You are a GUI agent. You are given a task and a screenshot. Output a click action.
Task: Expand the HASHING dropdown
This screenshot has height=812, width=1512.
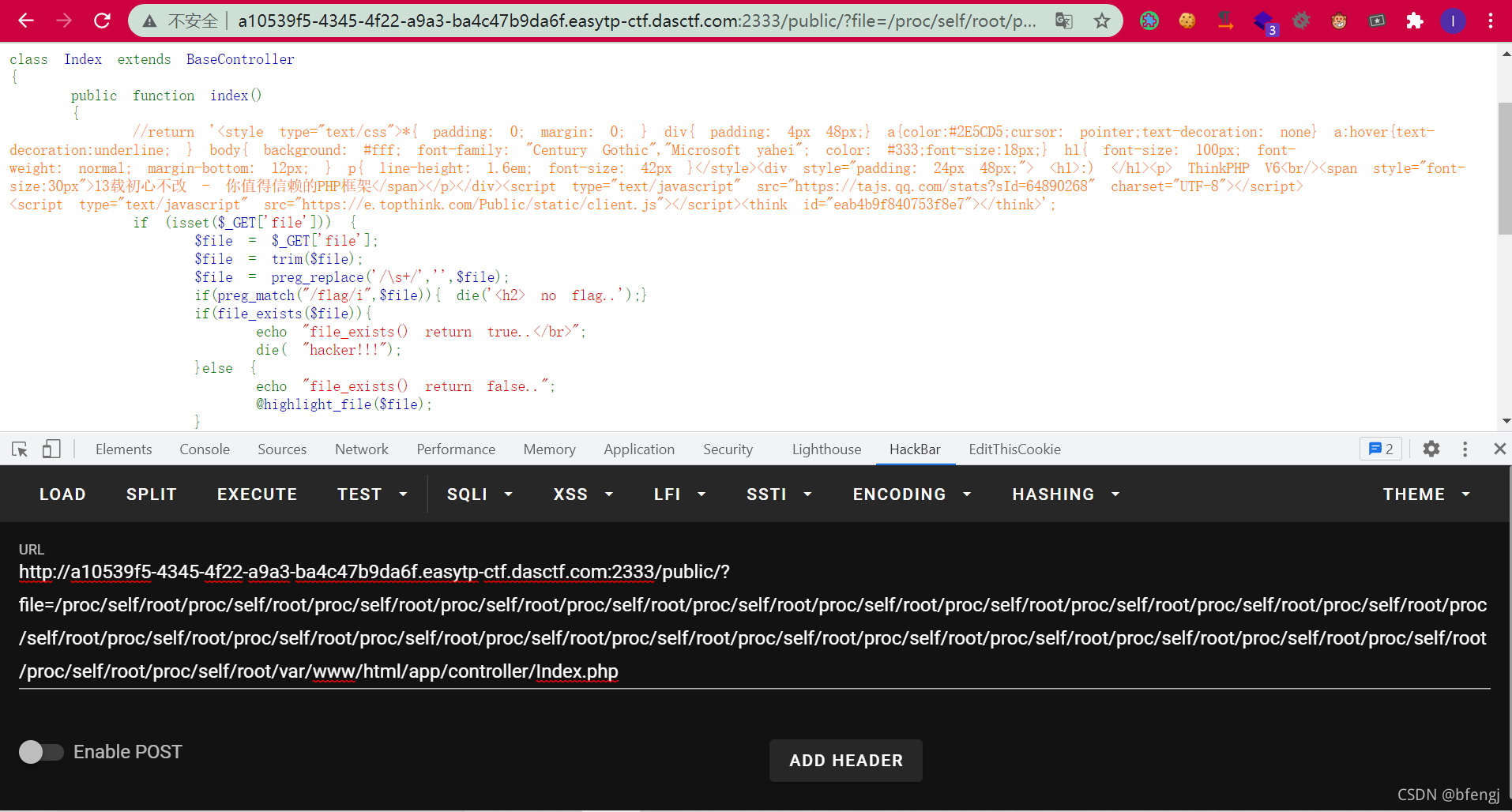tap(1066, 494)
